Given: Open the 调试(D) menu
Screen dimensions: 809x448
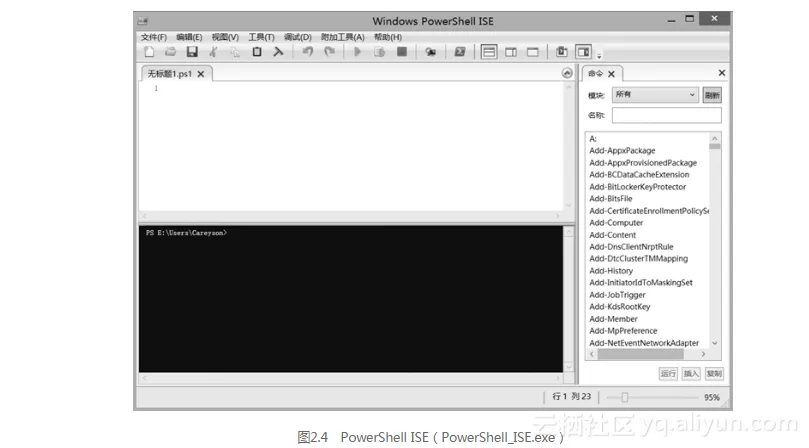Looking at the screenshot, I should click(x=298, y=37).
